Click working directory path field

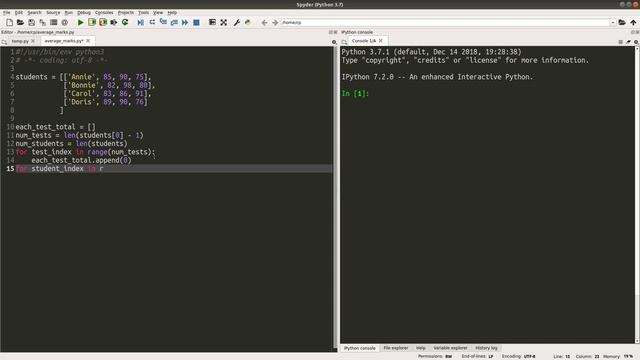pyautogui.click(x=446, y=22)
